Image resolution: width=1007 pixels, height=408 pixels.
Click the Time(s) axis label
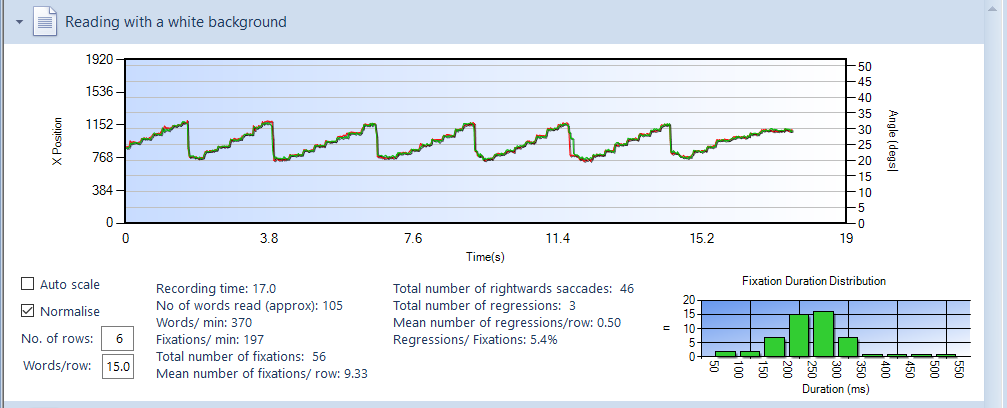(x=485, y=256)
